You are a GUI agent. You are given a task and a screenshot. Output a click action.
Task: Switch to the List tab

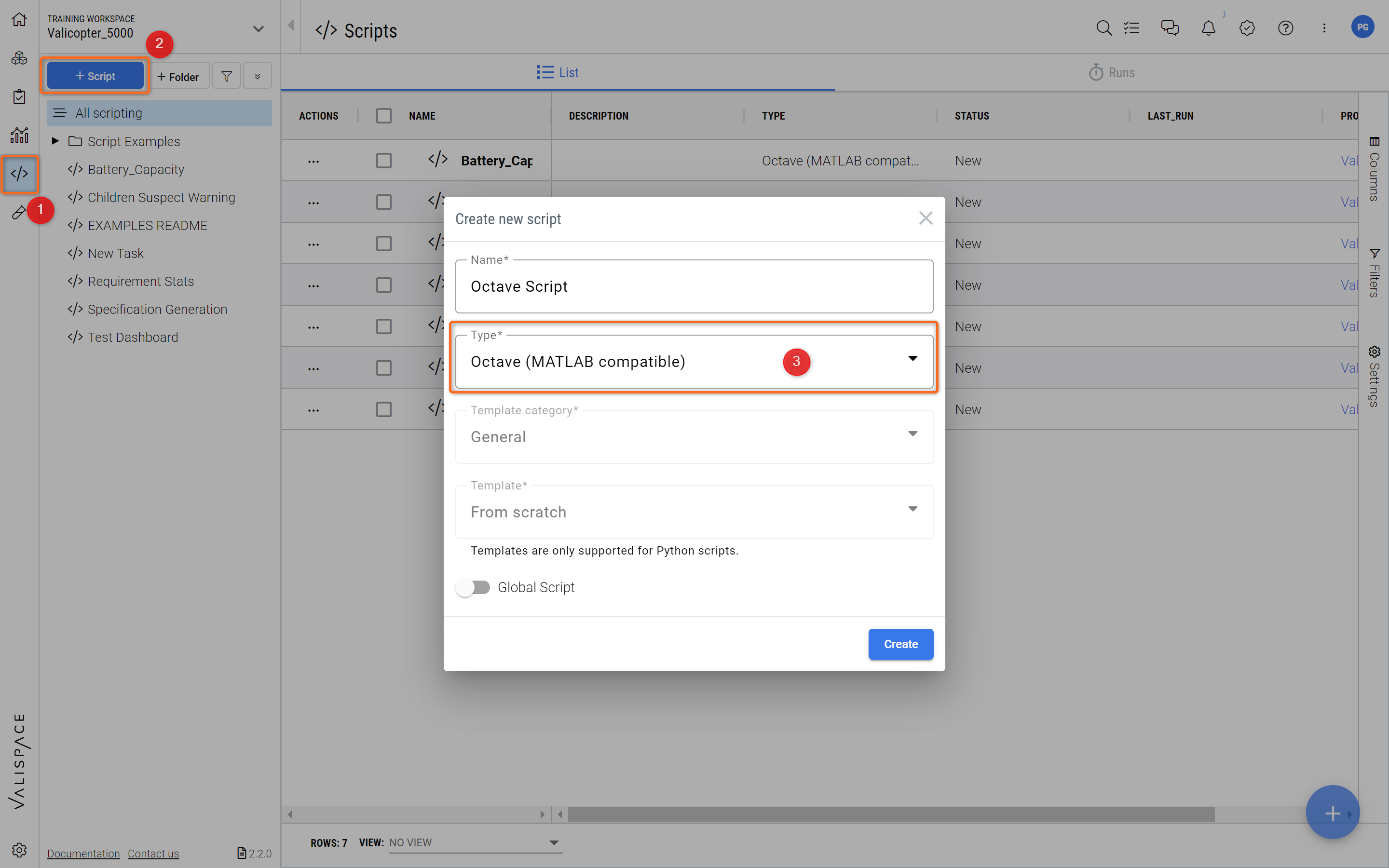[558, 72]
